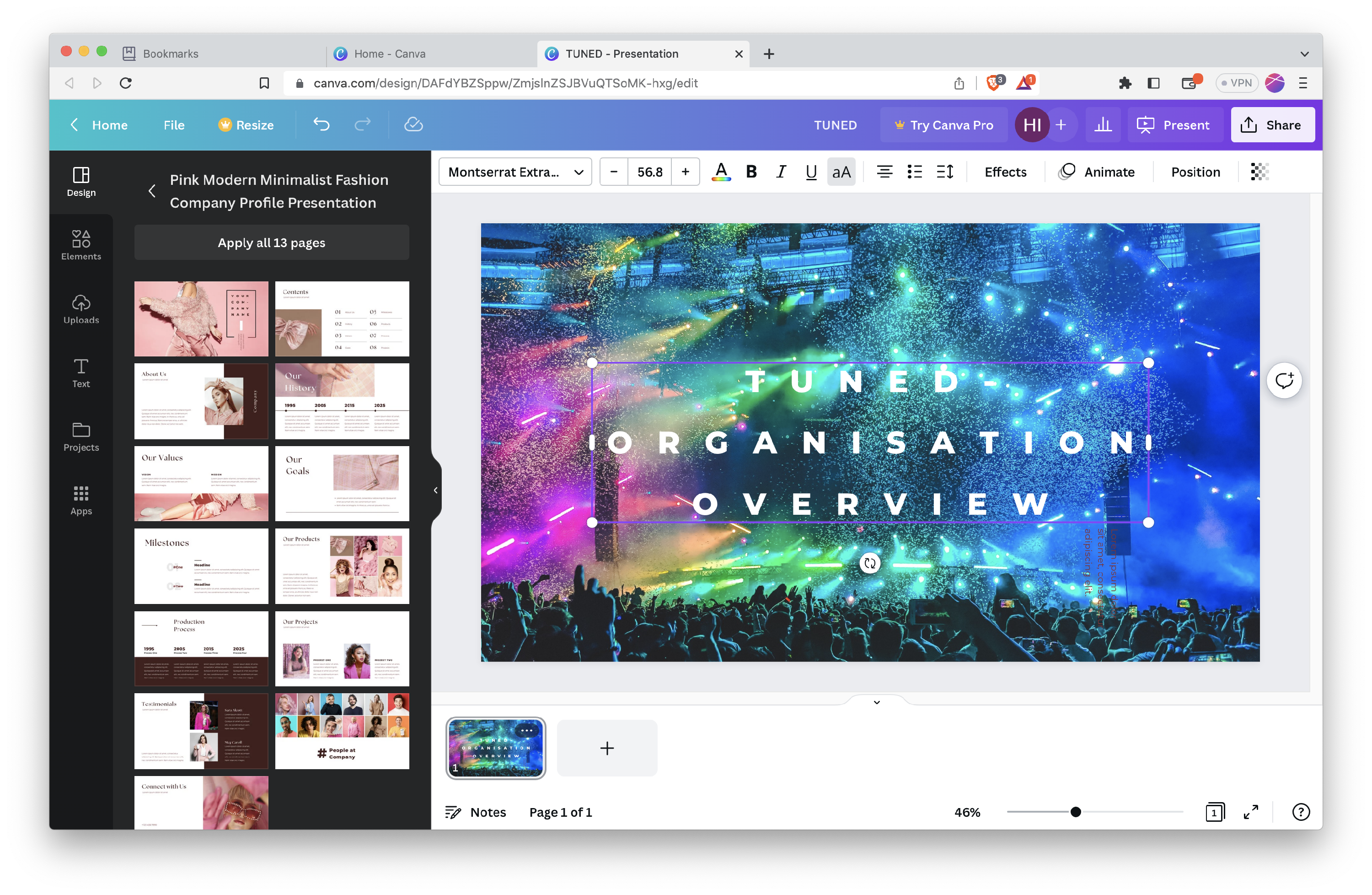Click the insights bar chart icon
Viewport: 1372px width, 895px height.
pos(1103,124)
